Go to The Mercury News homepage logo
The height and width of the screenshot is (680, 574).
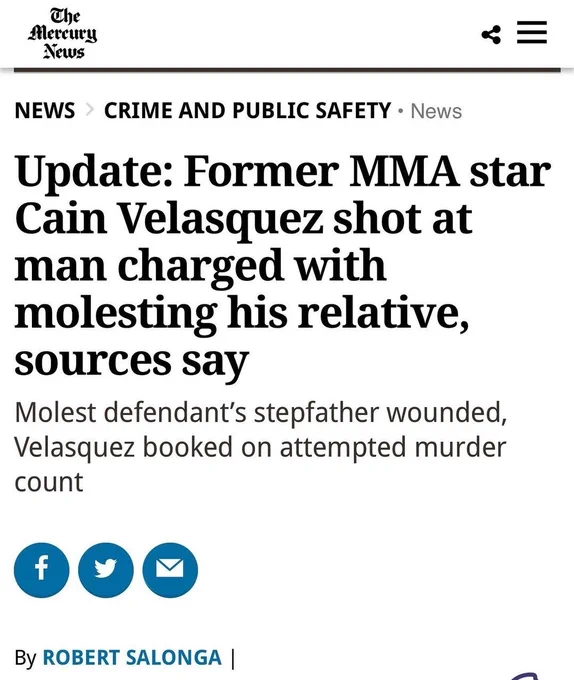[x=63, y=34]
